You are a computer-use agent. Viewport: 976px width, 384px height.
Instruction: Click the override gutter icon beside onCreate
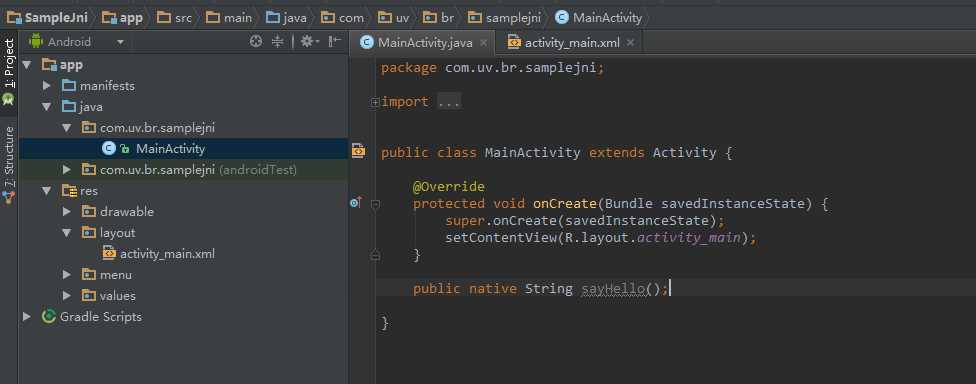pos(356,203)
